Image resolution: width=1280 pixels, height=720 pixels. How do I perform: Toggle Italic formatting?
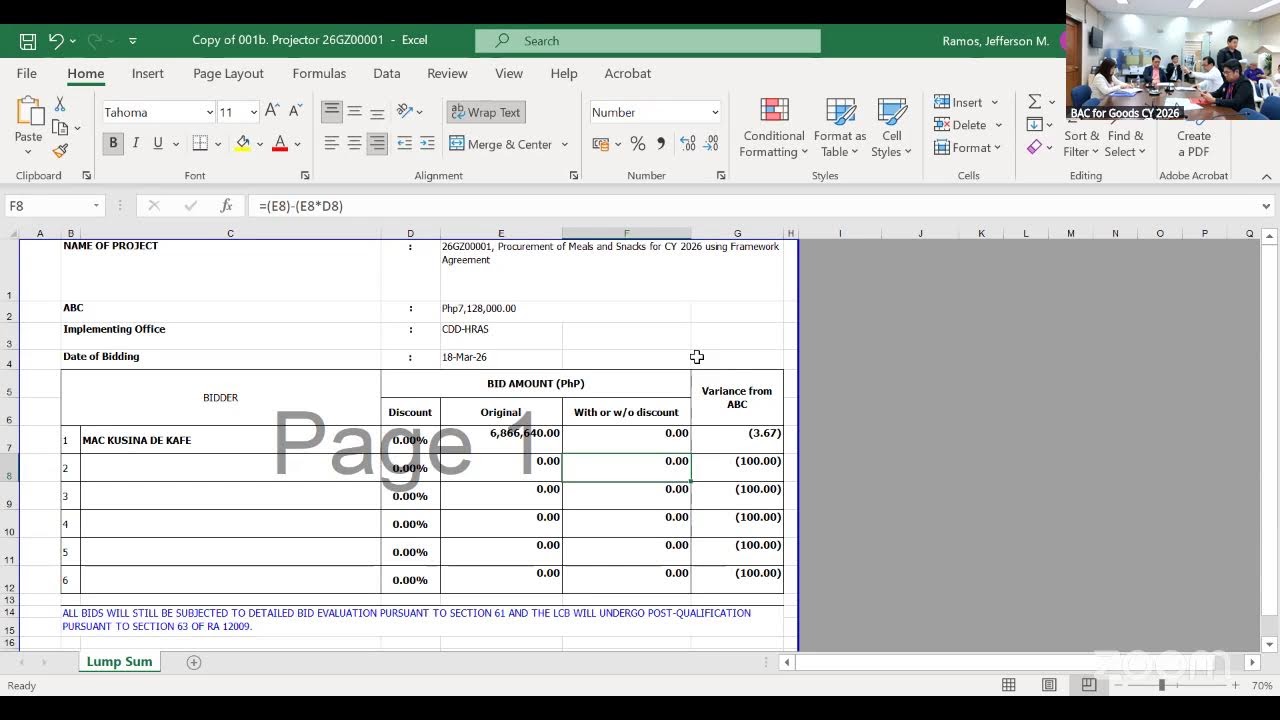pyautogui.click(x=135, y=144)
